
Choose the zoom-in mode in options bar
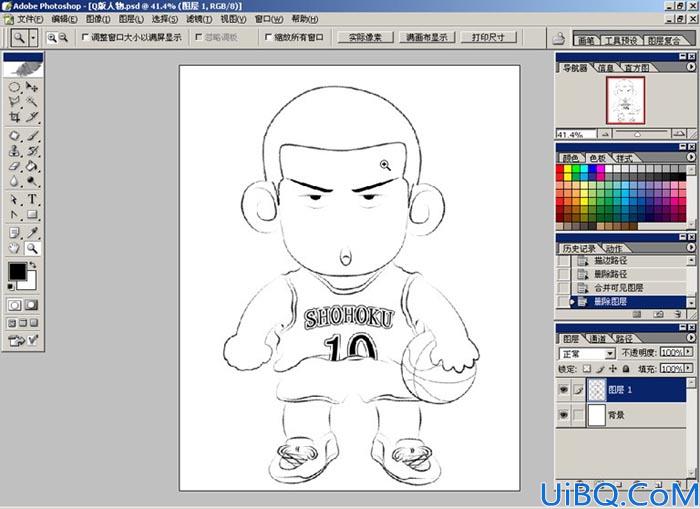pyautogui.click(x=52, y=38)
